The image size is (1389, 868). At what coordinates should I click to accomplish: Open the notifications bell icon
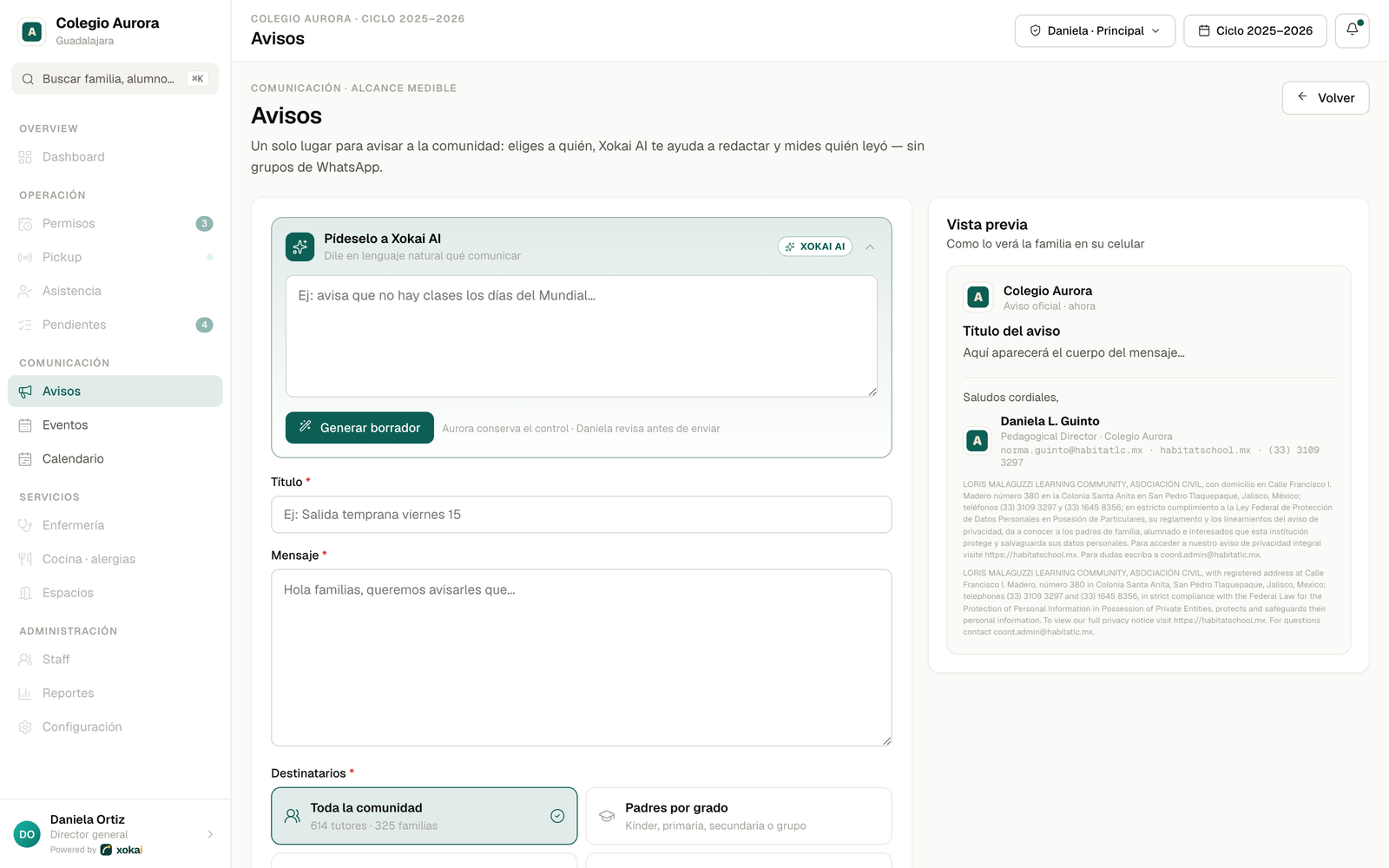(1352, 30)
